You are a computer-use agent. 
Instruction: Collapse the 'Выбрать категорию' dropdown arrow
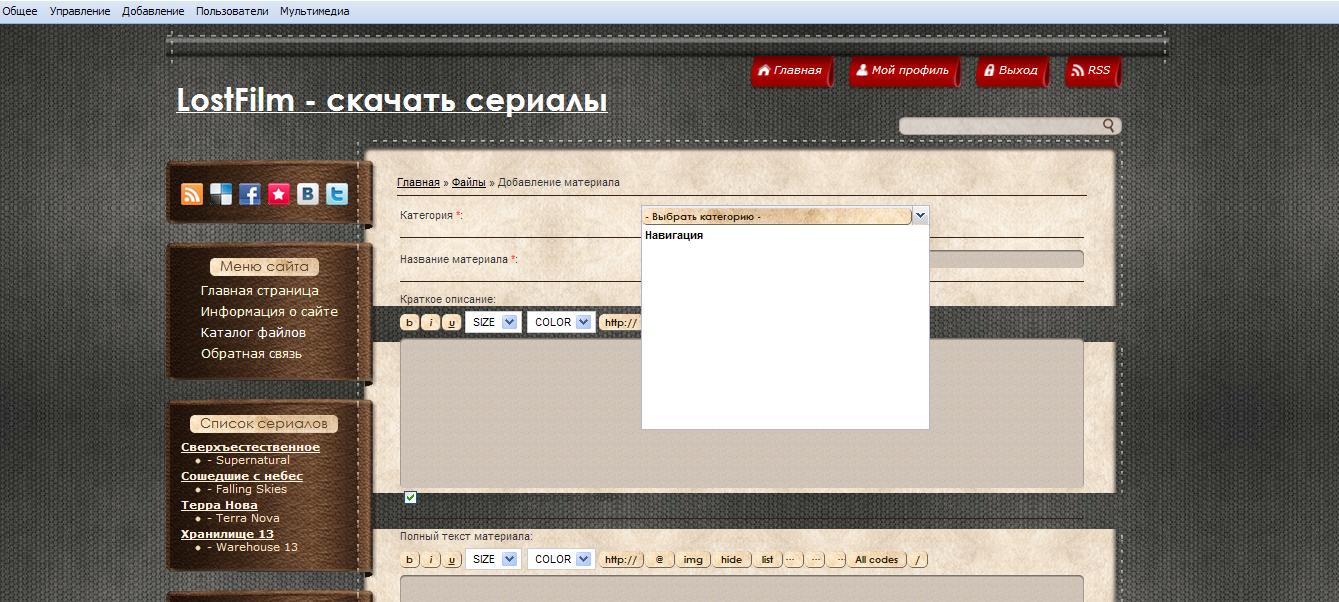click(920, 216)
